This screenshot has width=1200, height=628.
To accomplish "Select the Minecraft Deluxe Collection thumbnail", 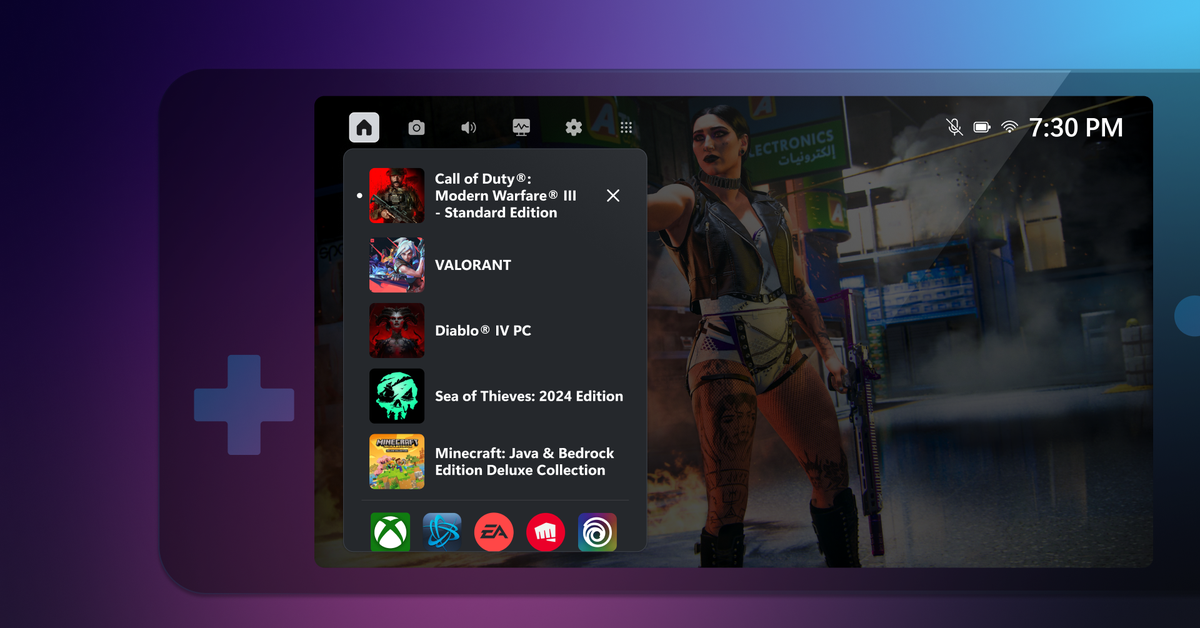I will tap(397, 461).
